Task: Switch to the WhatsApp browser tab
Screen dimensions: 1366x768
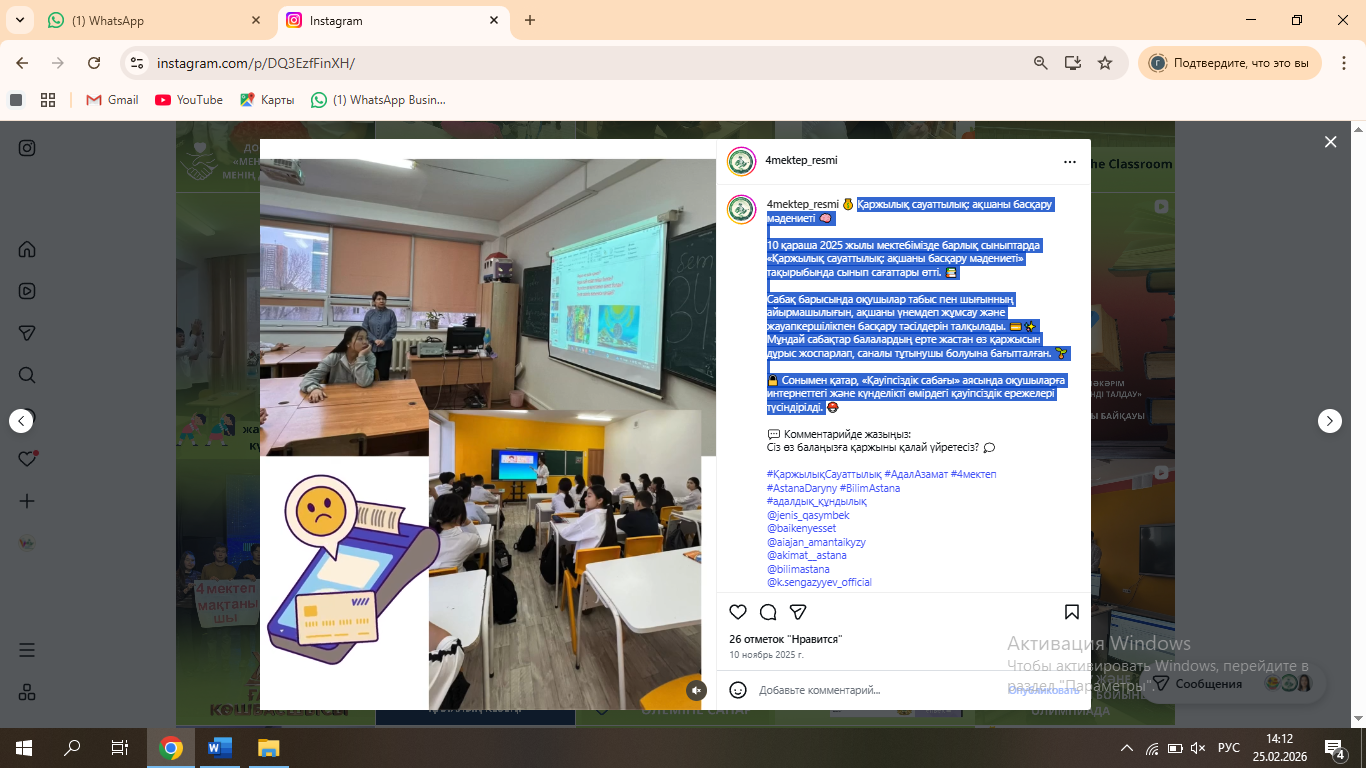Action: coord(150,20)
